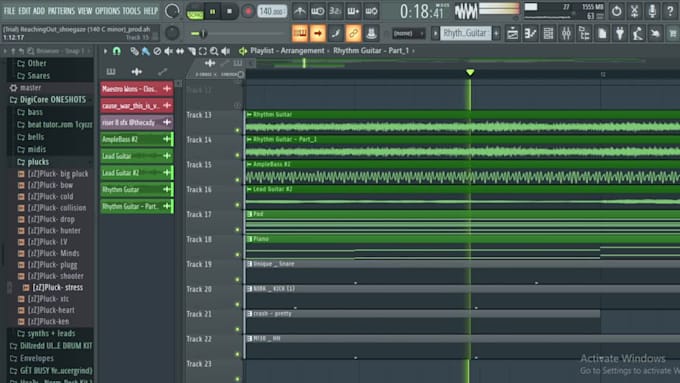The width and height of the screenshot is (680, 383).
Task: Select the Delete tool in playlist toolbar
Action: coord(157,51)
